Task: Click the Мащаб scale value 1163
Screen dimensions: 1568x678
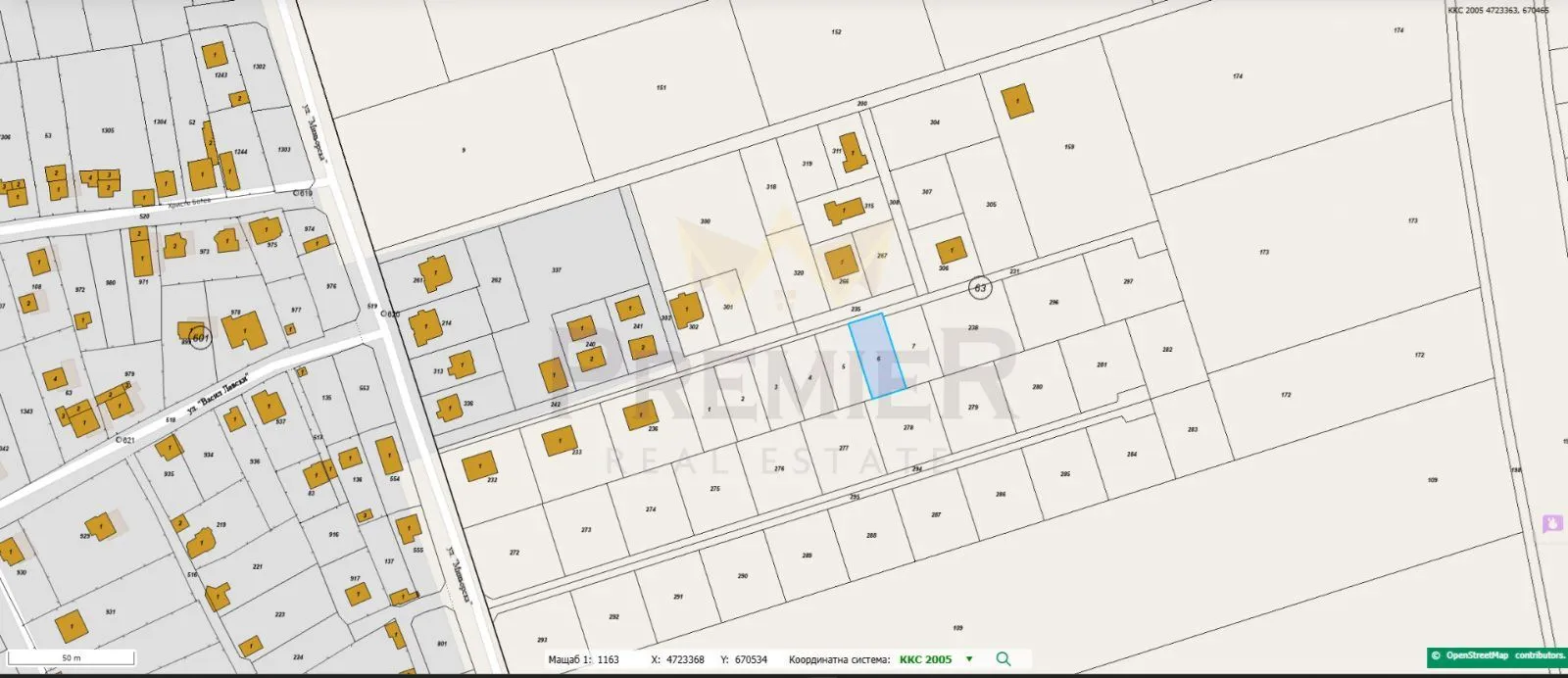Action: 608,659
